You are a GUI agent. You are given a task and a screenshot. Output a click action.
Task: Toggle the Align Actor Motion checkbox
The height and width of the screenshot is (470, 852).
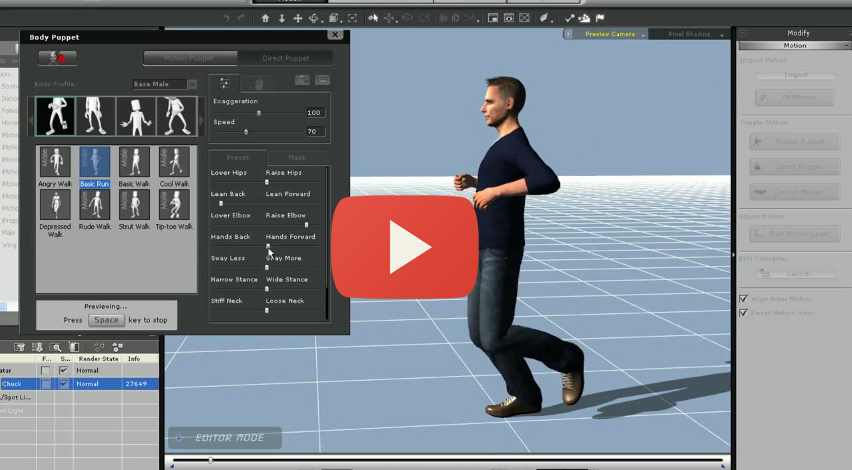[x=743, y=299]
